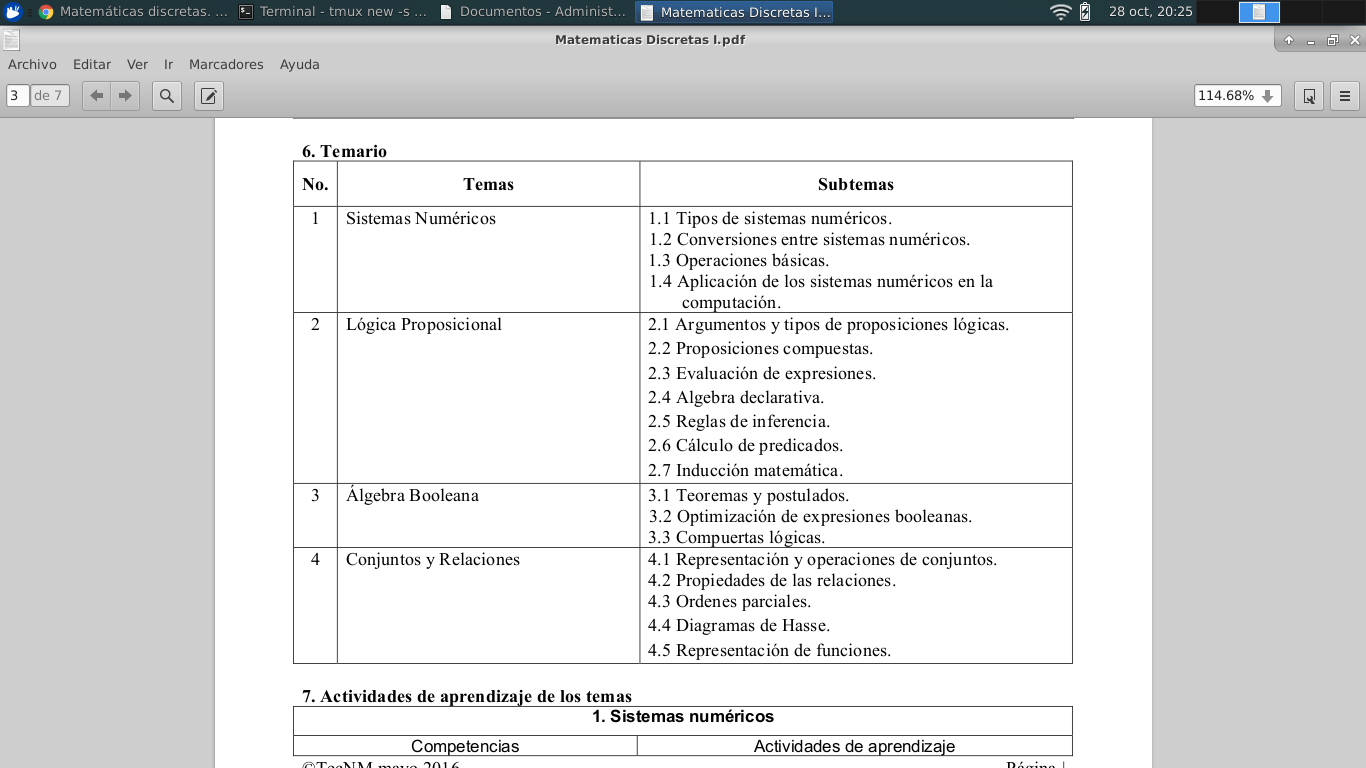This screenshot has height=768, width=1366.
Task: Click '2.3 Evaluación de expresiones.' line
Action: pos(762,373)
